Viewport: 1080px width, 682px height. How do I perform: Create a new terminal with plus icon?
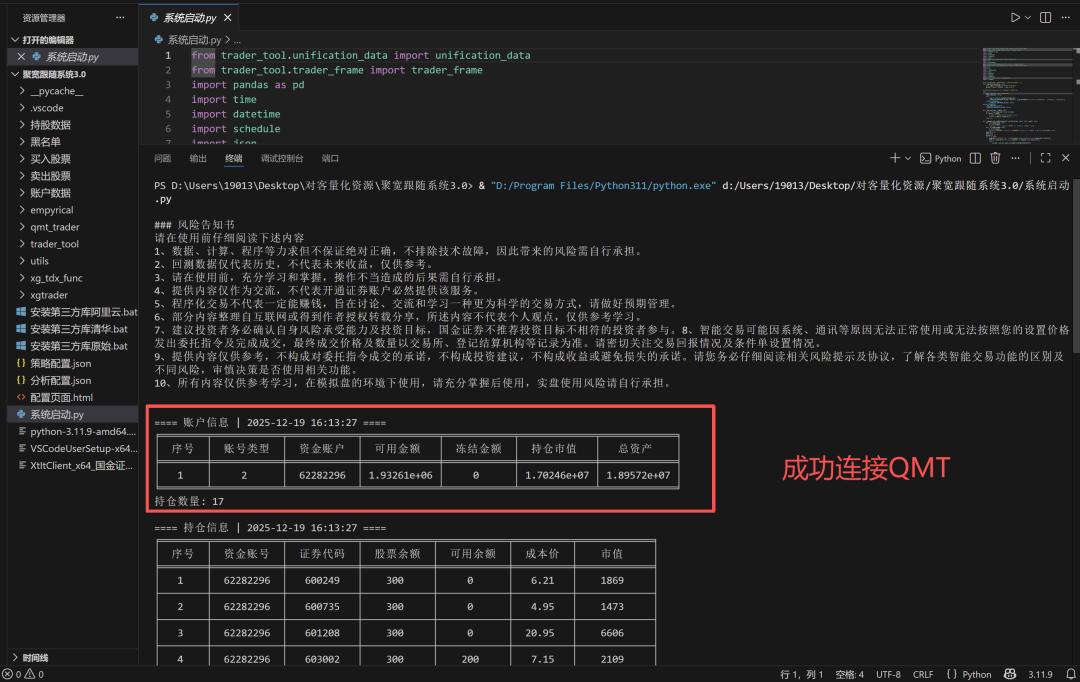[894, 158]
